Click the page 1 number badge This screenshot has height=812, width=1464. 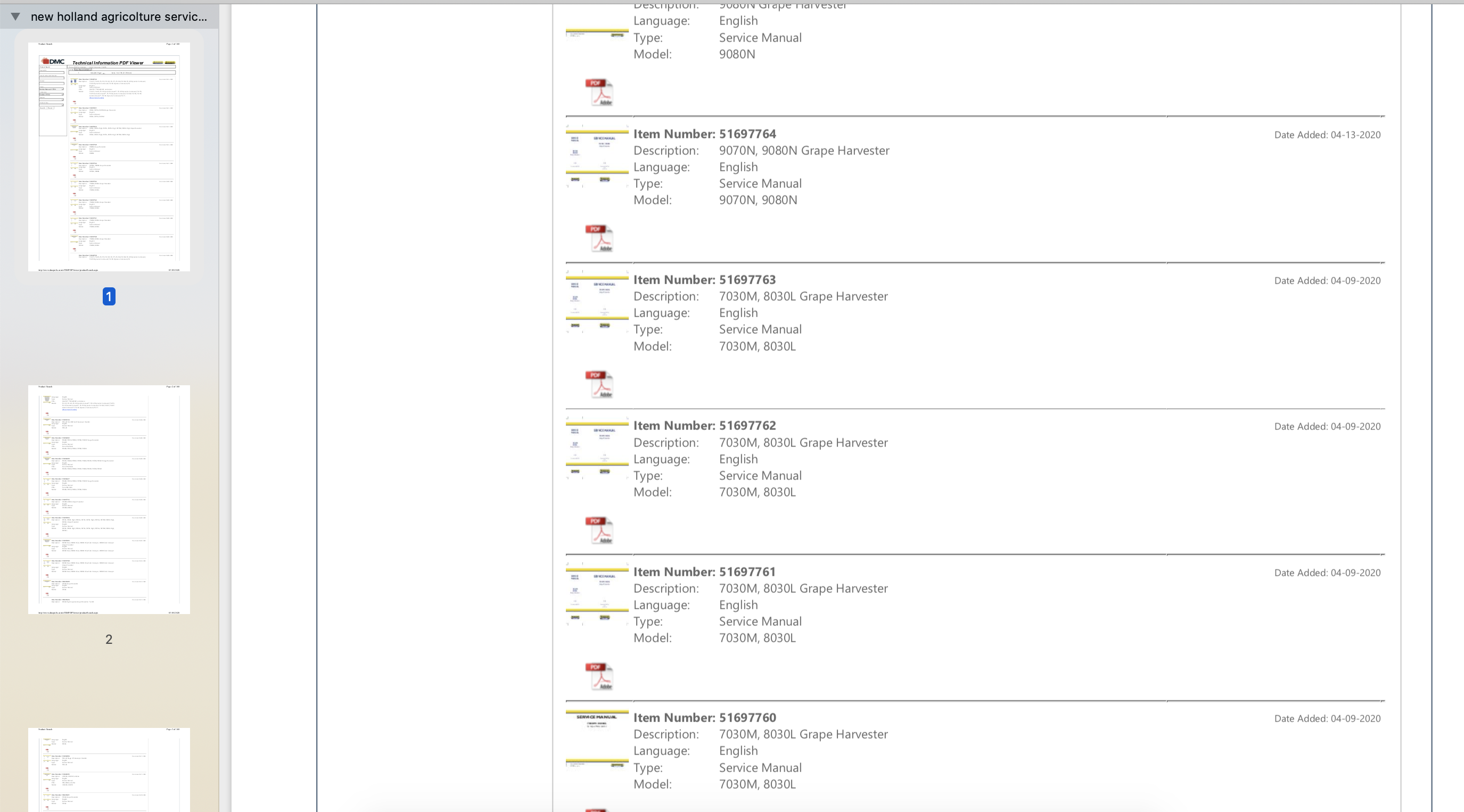[109, 296]
